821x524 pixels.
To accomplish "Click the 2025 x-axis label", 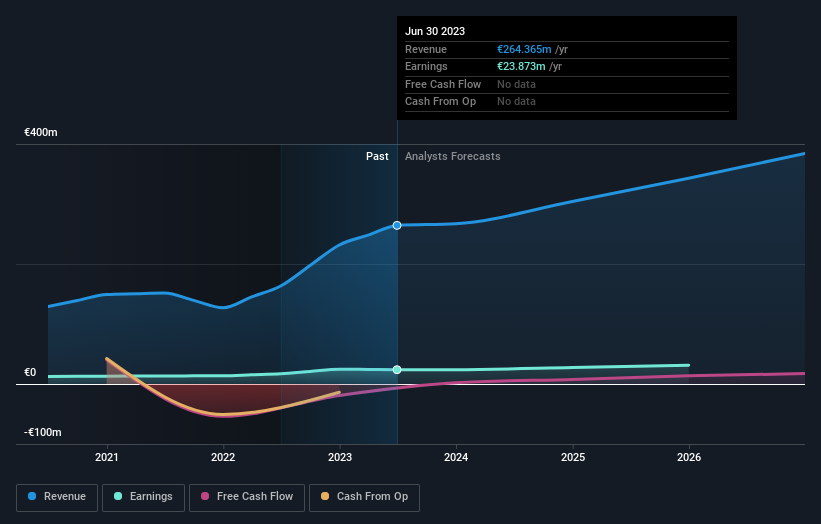I will (x=573, y=457).
